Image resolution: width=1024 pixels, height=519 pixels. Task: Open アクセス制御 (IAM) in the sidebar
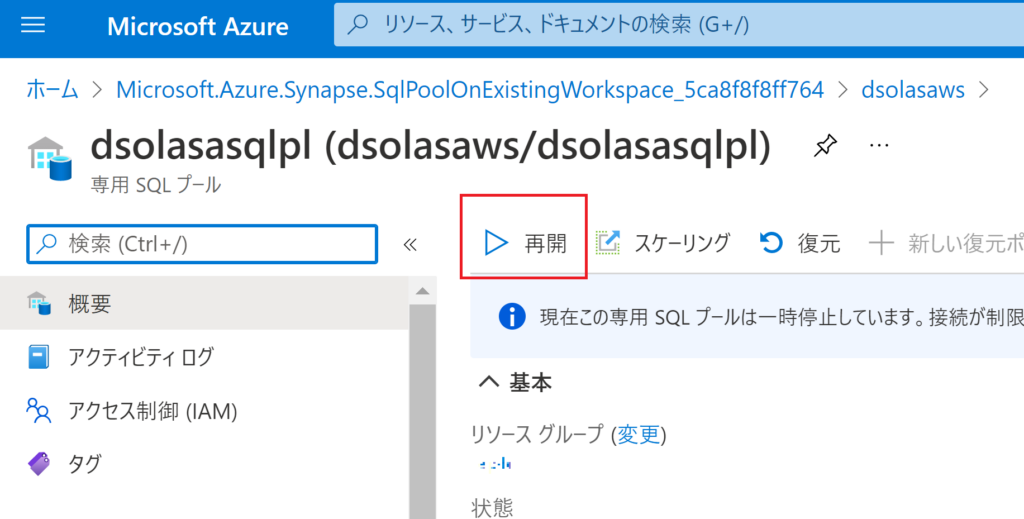pyautogui.click(x=152, y=410)
